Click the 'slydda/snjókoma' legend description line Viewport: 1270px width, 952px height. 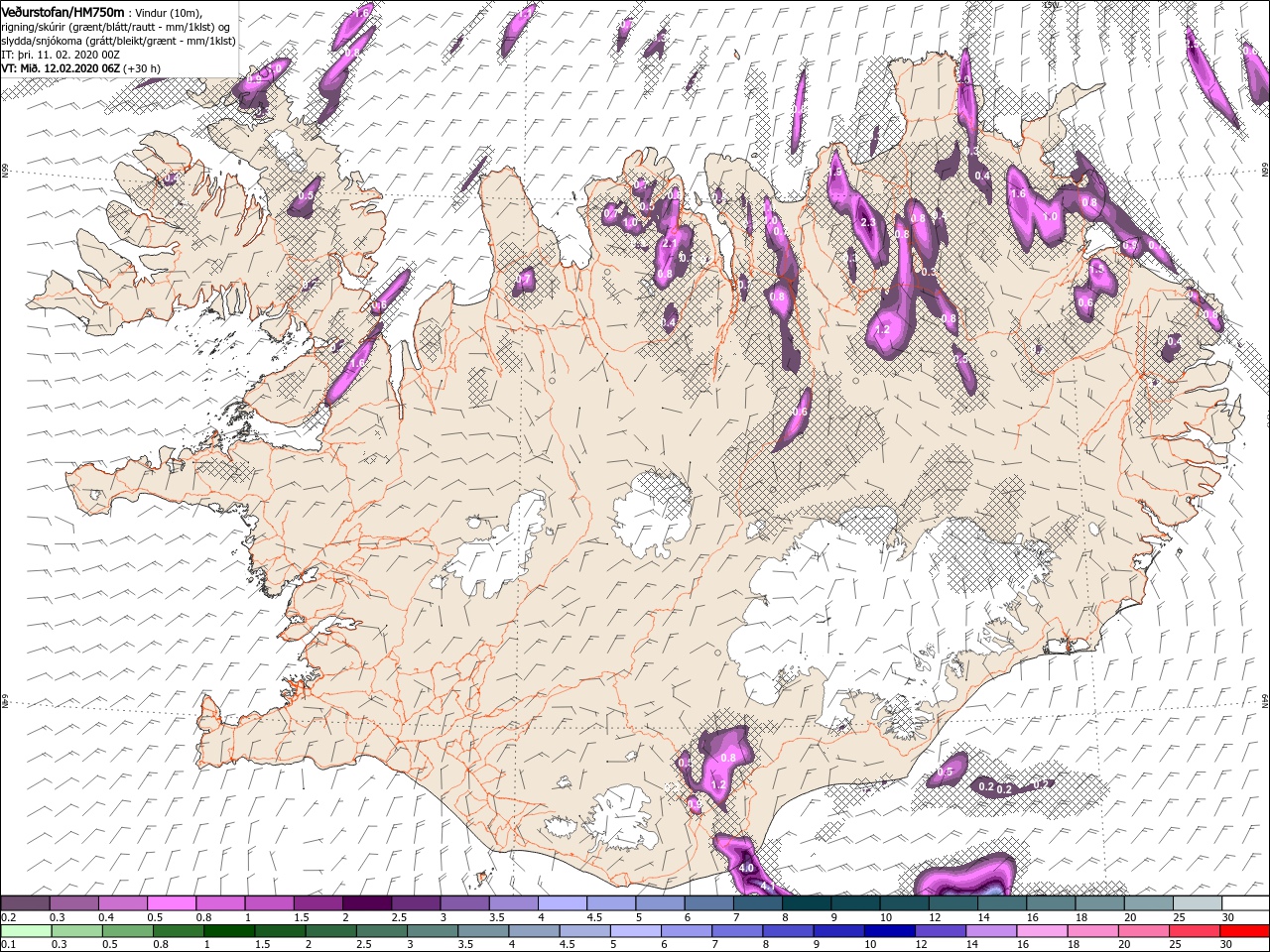pyautogui.click(x=118, y=41)
